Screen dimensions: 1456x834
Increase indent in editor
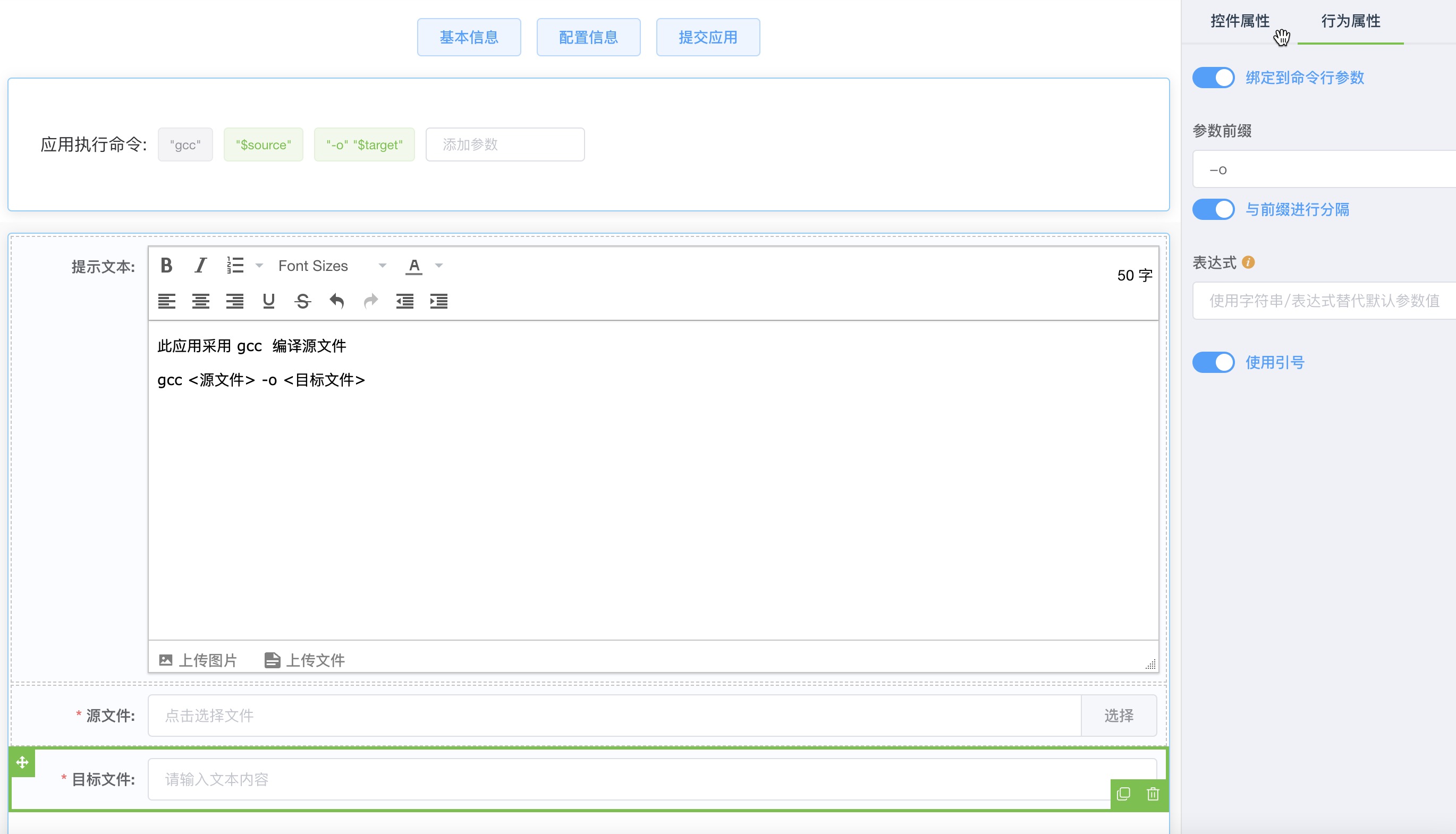(x=439, y=301)
